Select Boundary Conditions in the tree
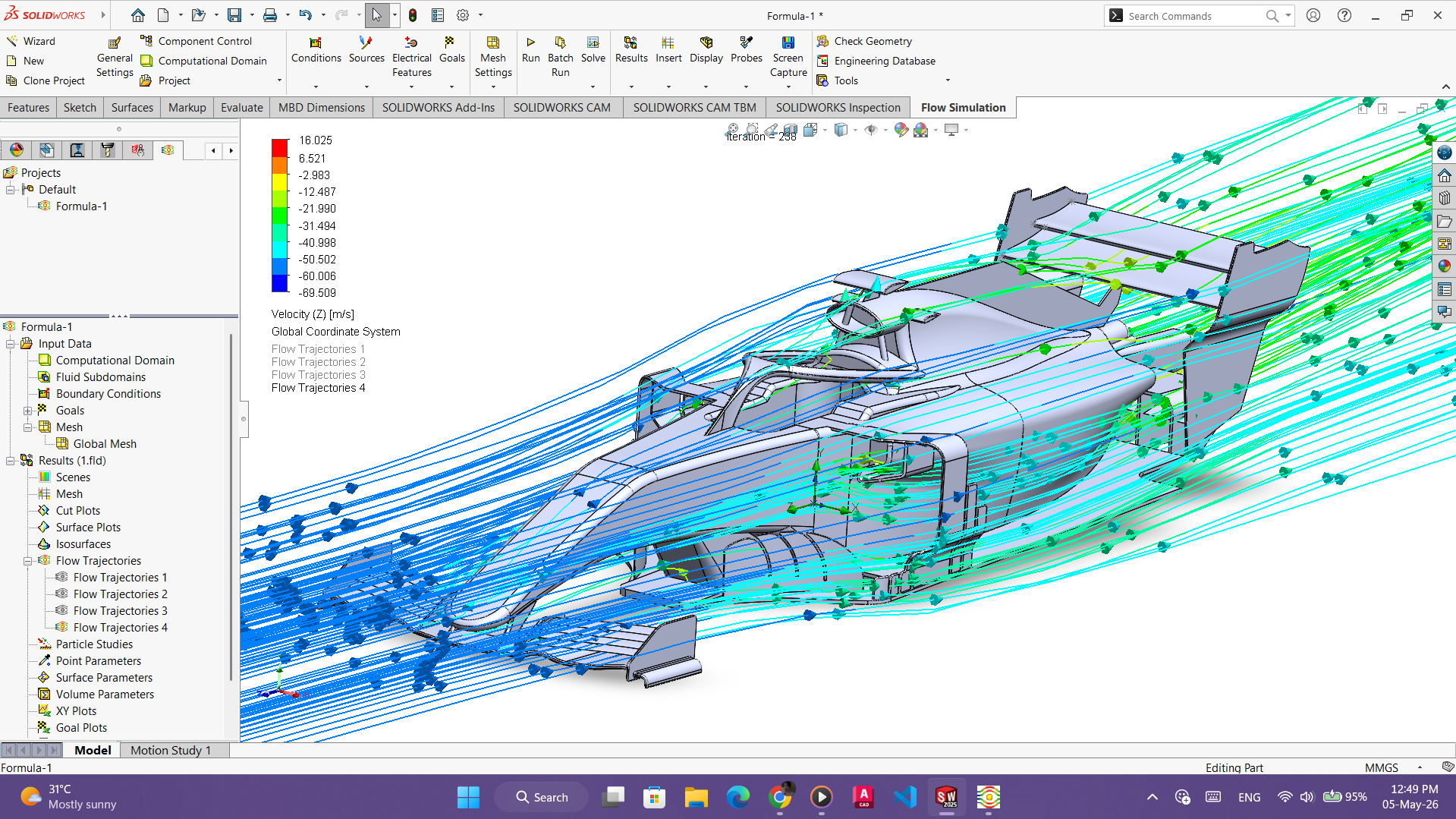The height and width of the screenshot is (819, 1456). 108,394
